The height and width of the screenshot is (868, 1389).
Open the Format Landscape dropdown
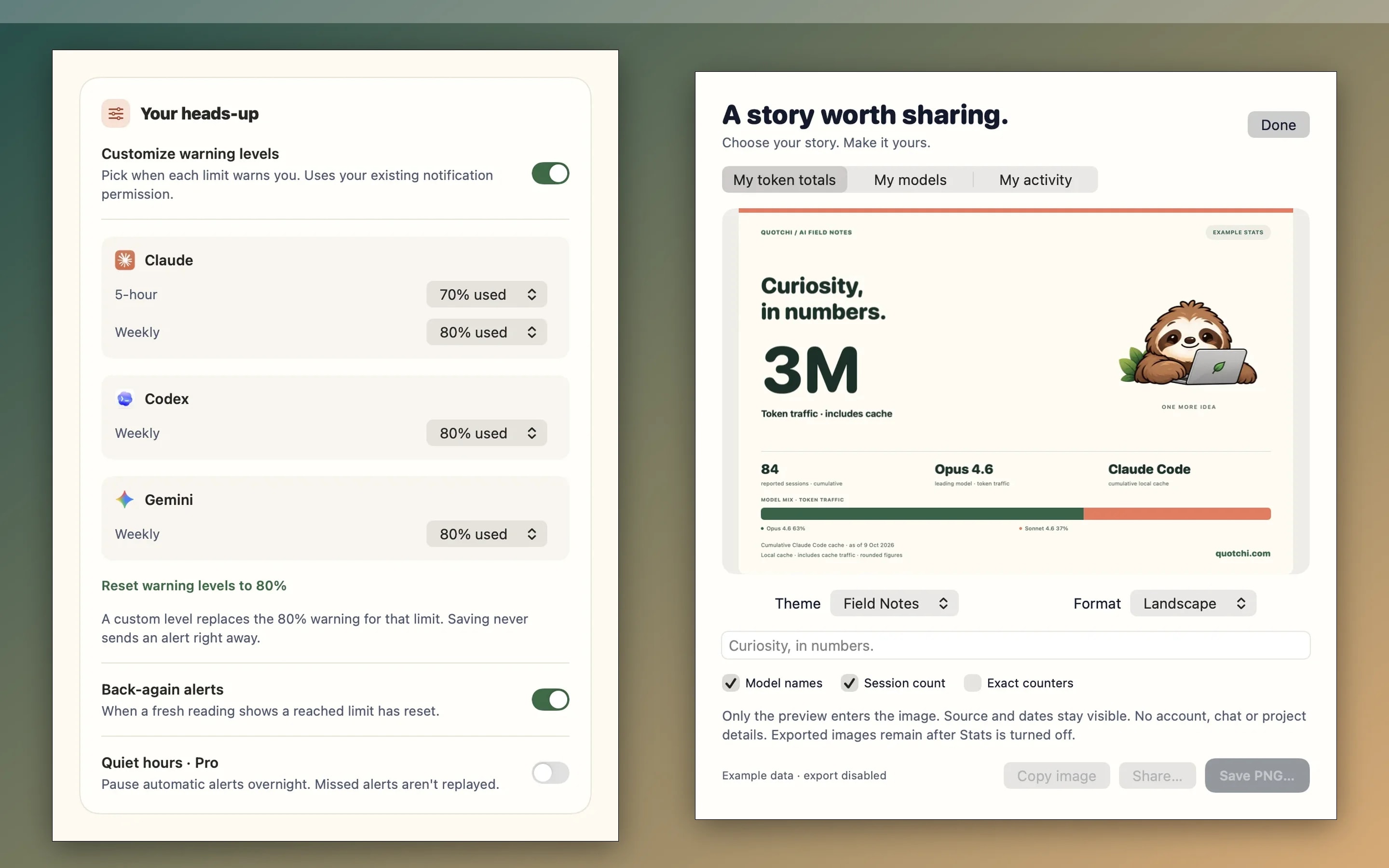click(1193, 603)
